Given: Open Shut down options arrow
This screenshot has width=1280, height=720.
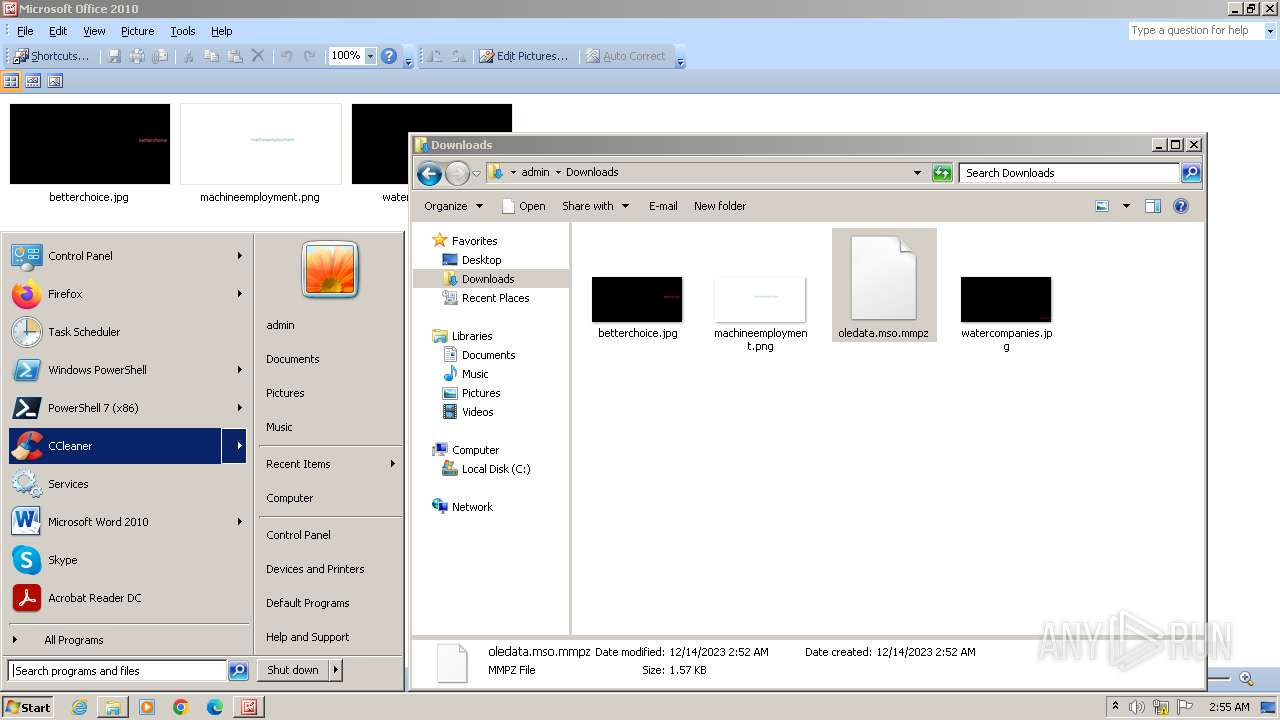Looking at the screenshot, I should click(336, 670).
